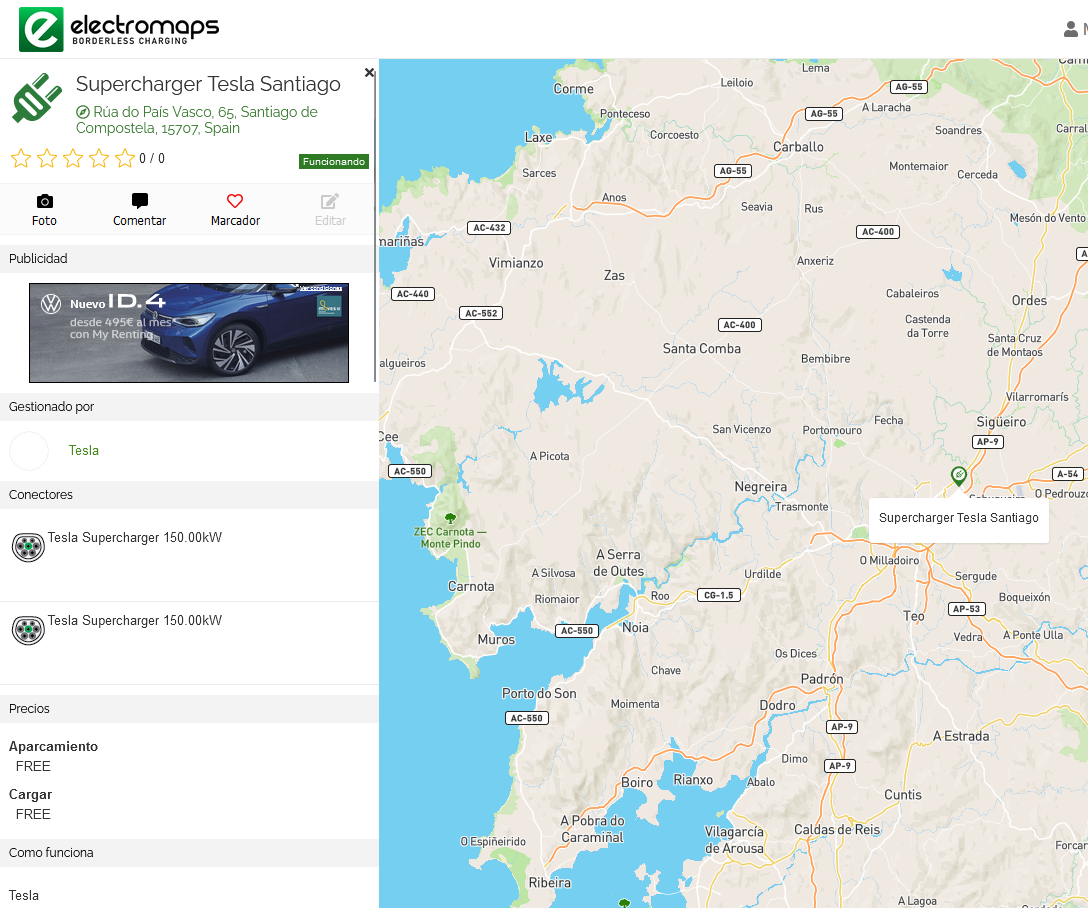Click the first rating star

(x=21, y=158)
